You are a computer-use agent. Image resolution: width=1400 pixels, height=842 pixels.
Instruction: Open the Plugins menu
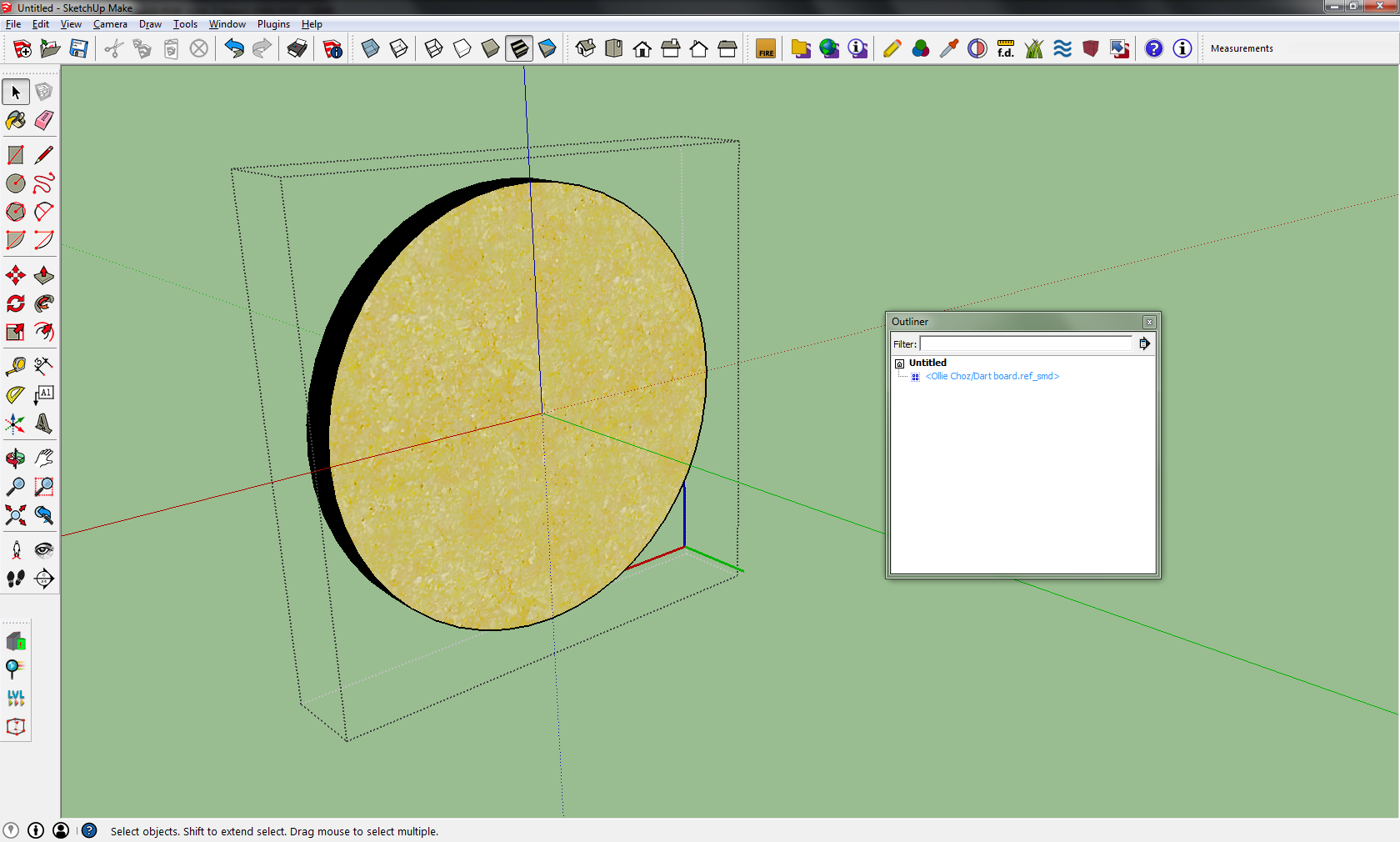pos(273,24)
